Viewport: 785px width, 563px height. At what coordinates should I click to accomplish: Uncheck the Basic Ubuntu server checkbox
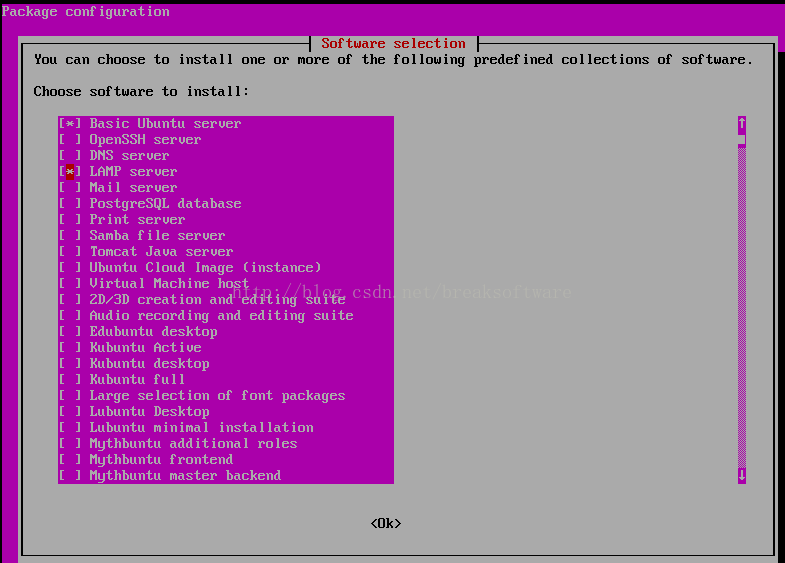tap(70, 124)
